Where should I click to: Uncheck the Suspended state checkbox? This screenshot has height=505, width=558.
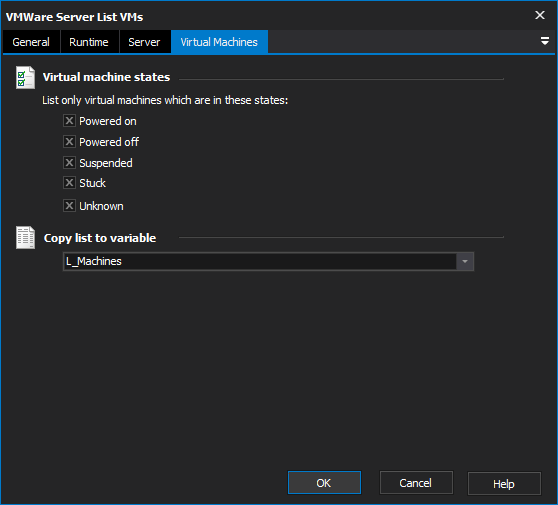pos(69,163)
